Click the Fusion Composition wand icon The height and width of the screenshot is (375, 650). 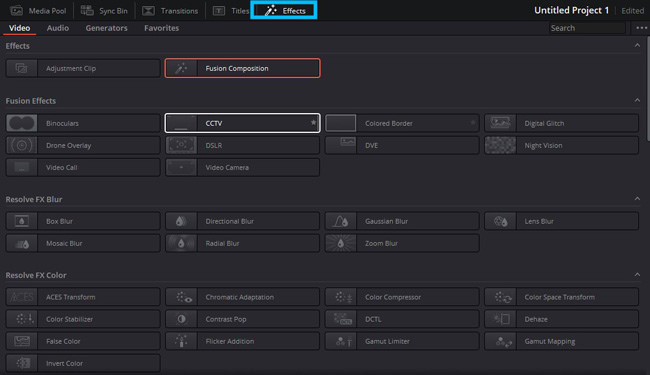pos(181,68)
